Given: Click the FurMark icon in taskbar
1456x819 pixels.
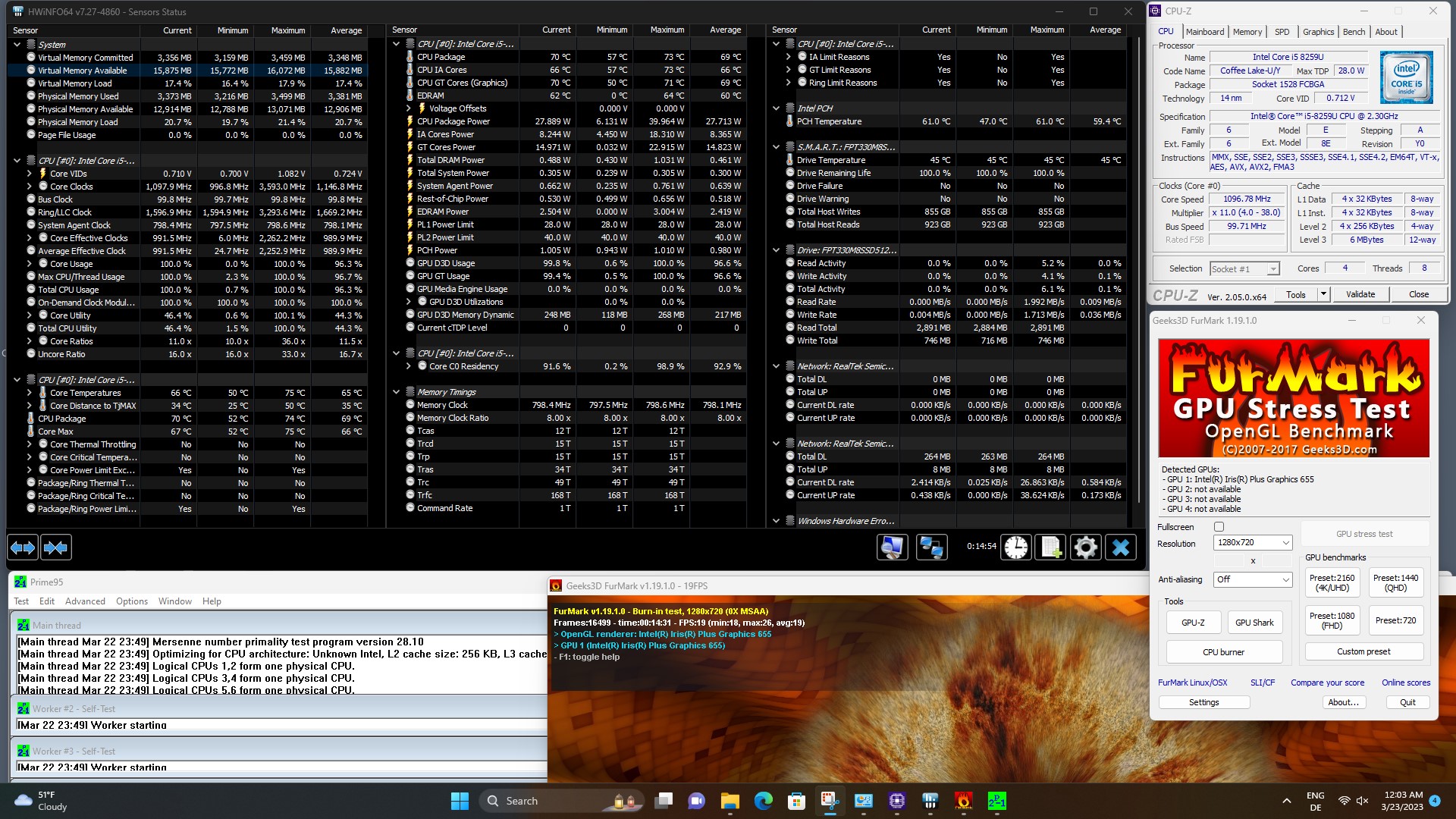Looking at the screenshot, I should 963,801.
